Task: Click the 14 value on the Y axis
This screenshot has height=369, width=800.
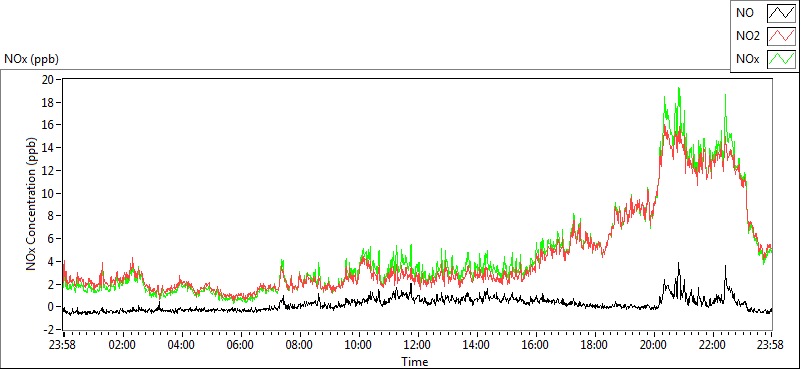Action: tap(48, 147)
